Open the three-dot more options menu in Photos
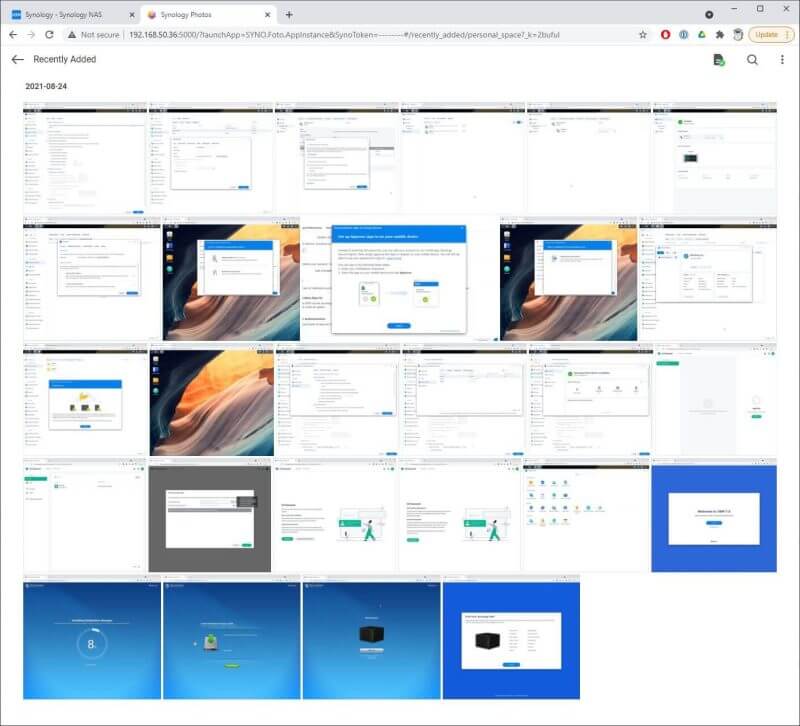 [782, 60]
